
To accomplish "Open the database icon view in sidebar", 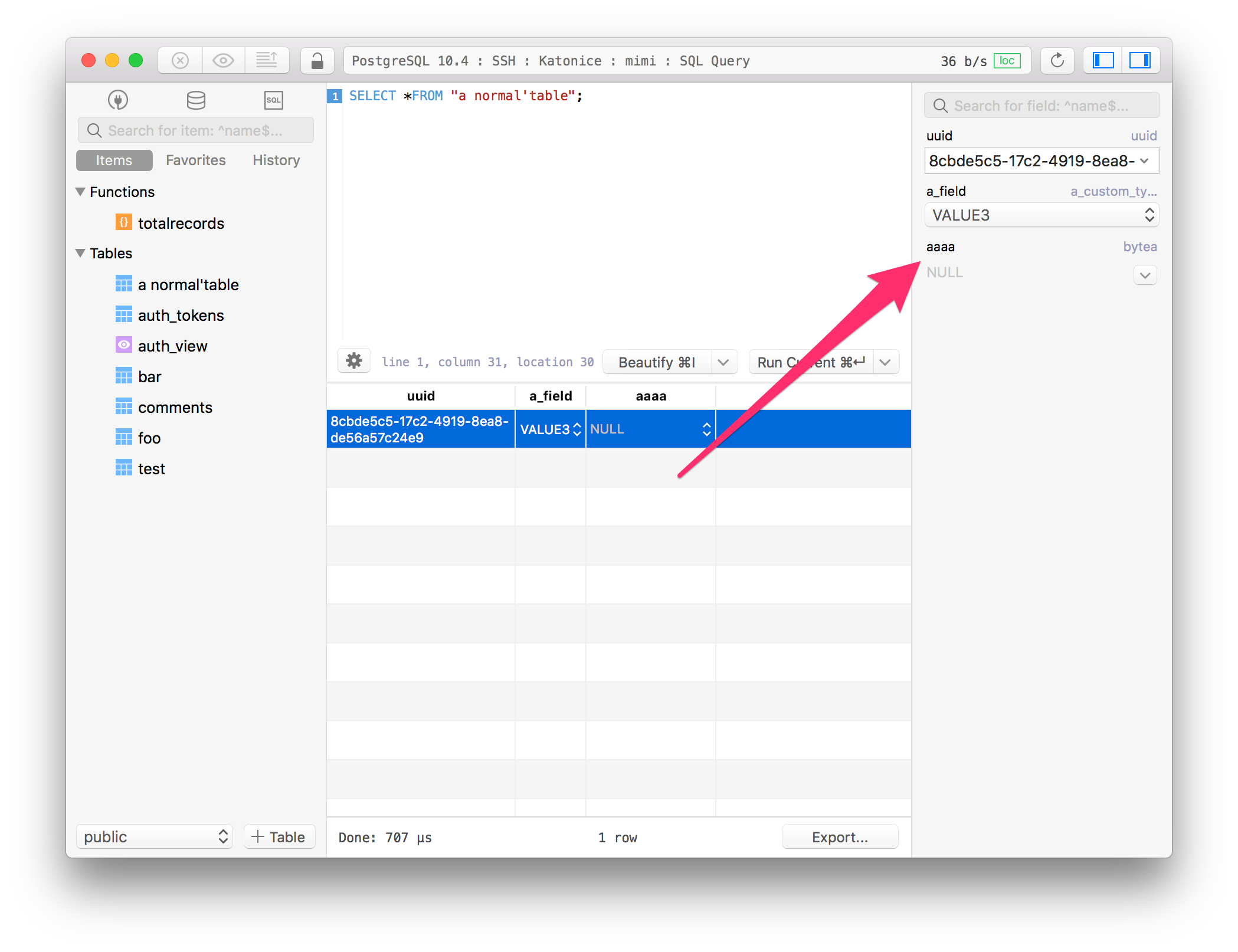I will [195, 100].
